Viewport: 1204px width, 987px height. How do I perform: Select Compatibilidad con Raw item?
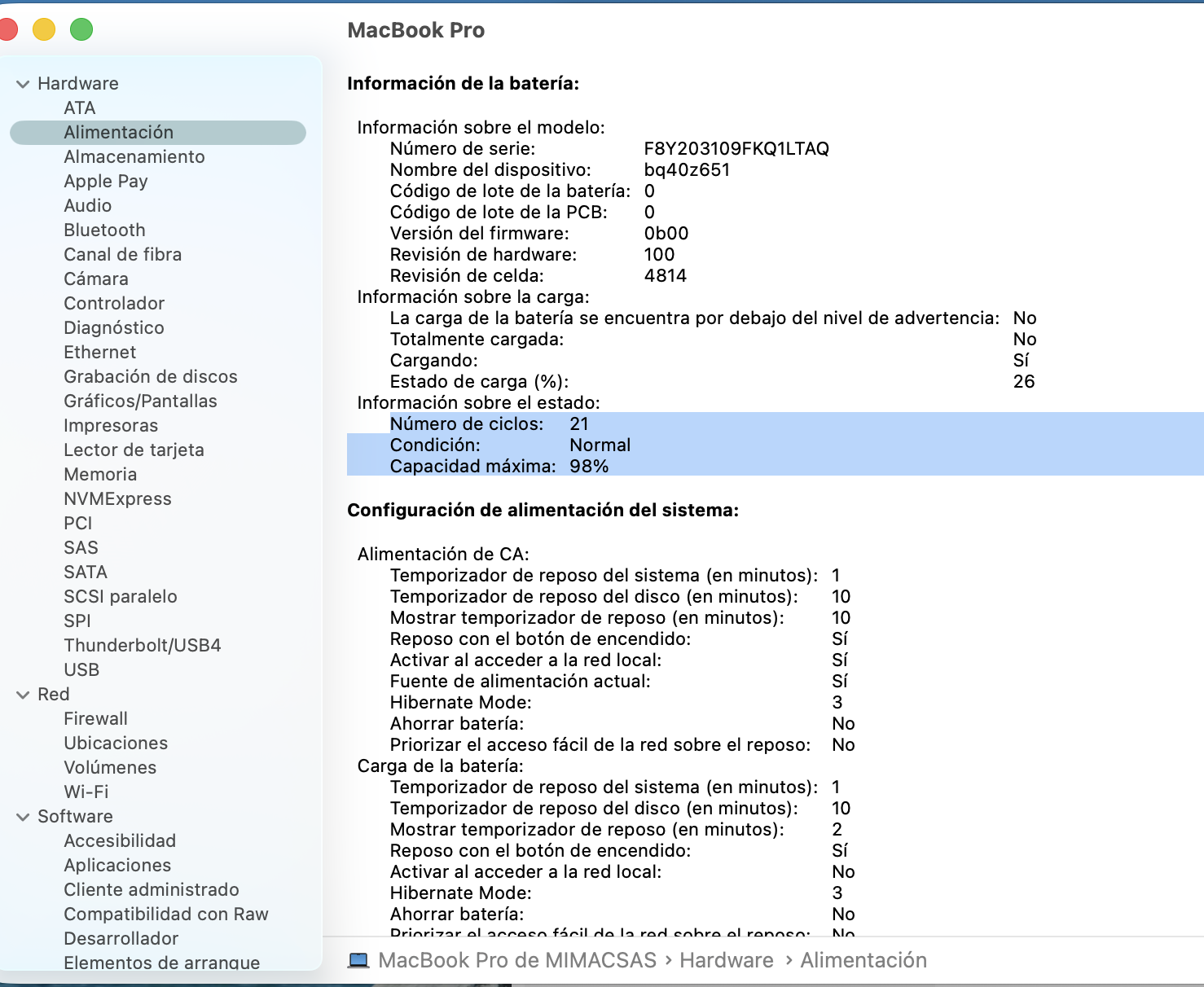click(166, 915)
